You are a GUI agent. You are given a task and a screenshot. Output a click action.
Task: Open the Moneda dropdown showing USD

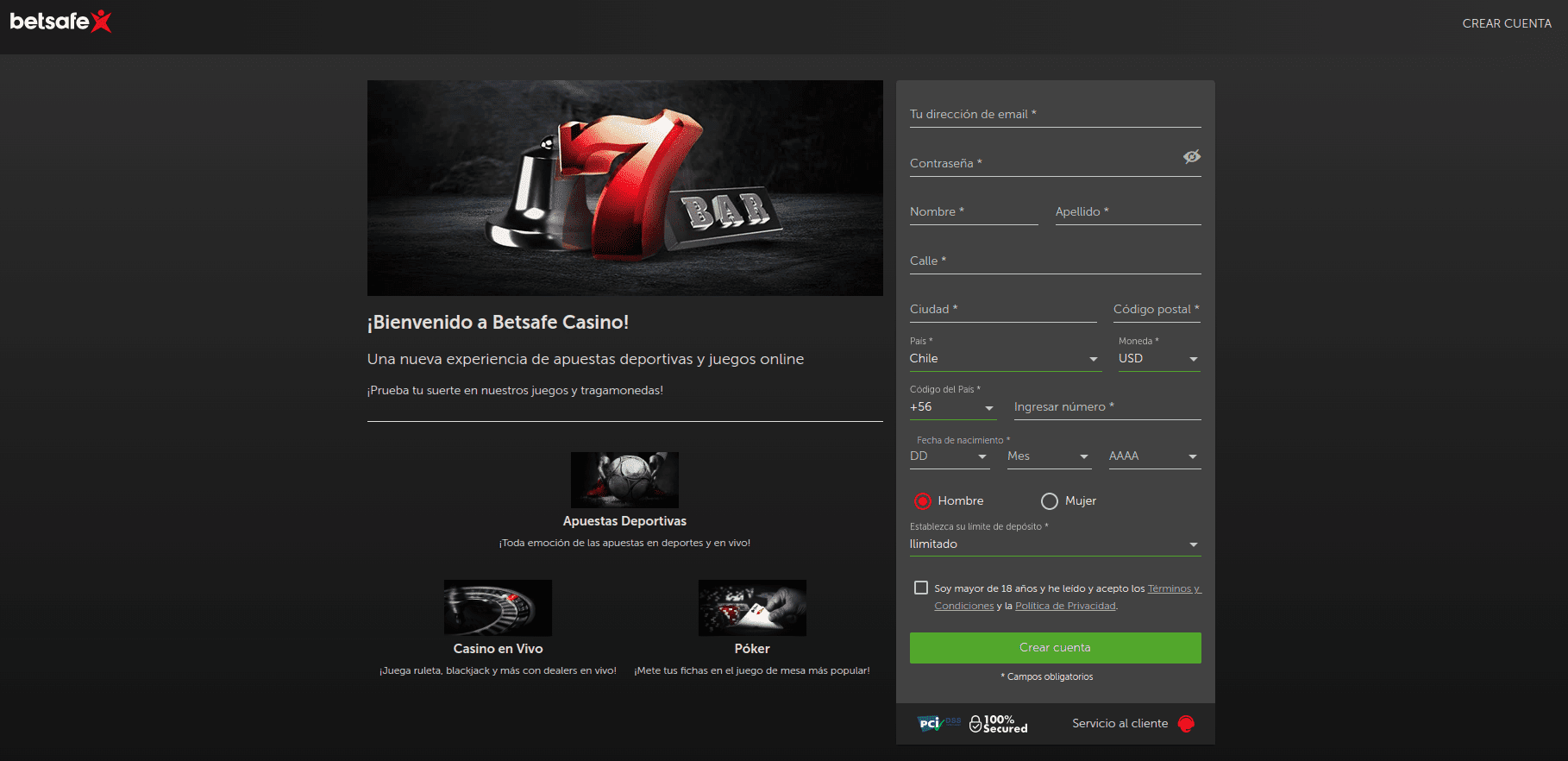coord(1159,359)
